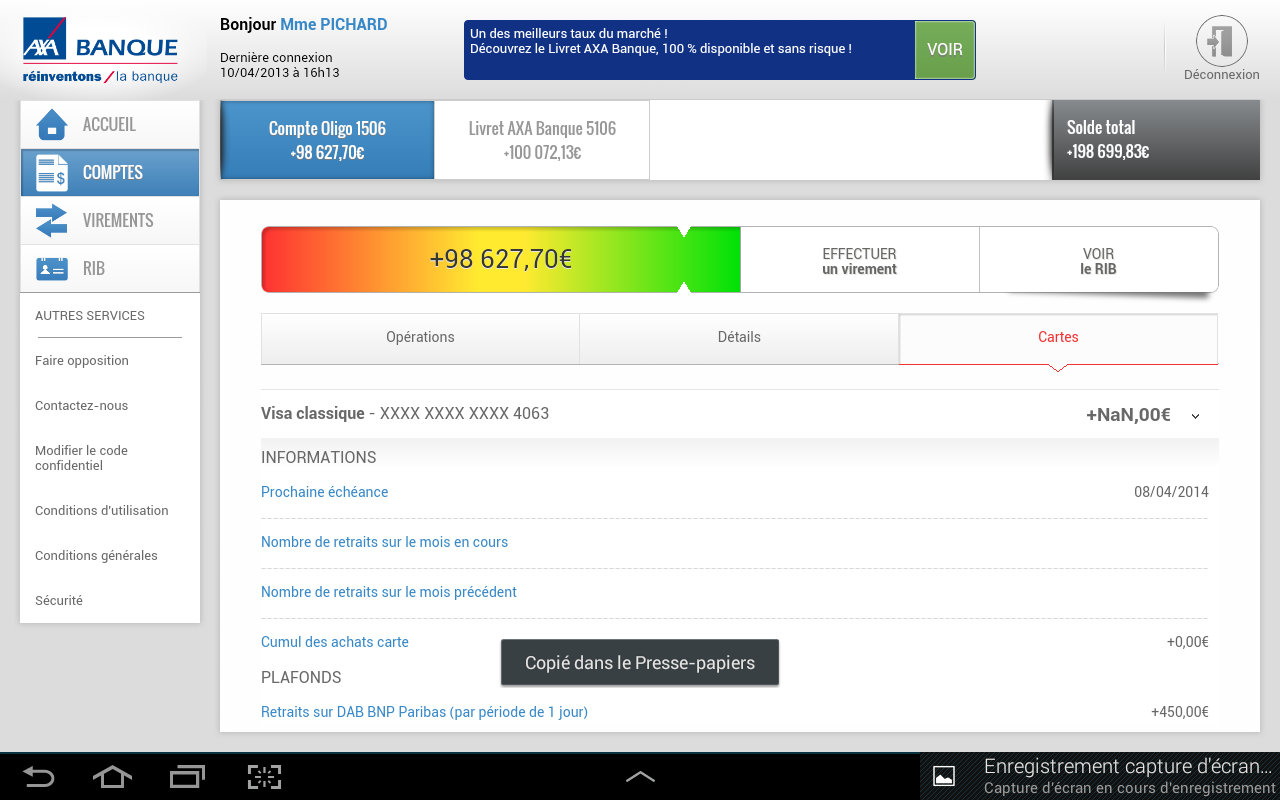Click Nombre de retraits sur le mois en cours
1280x800 pixels.
pos(384,542)
